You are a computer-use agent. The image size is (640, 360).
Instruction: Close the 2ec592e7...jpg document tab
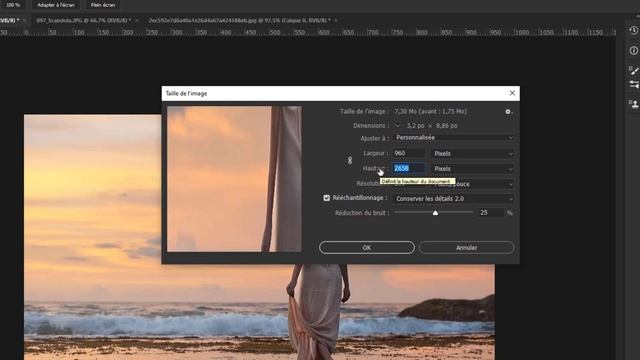tap(336, 20)
